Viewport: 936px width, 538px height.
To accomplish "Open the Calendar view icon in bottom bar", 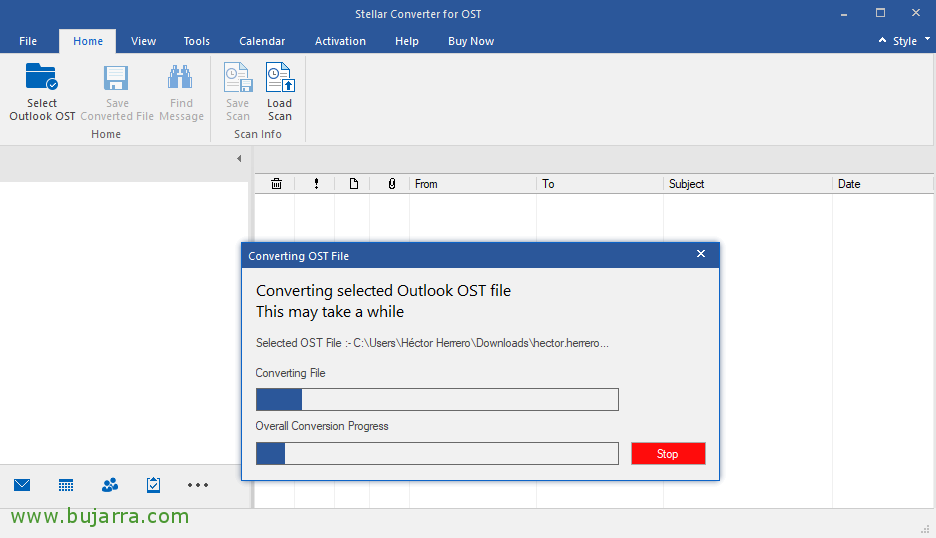I will pyautogui.click(x=66, y=485).
